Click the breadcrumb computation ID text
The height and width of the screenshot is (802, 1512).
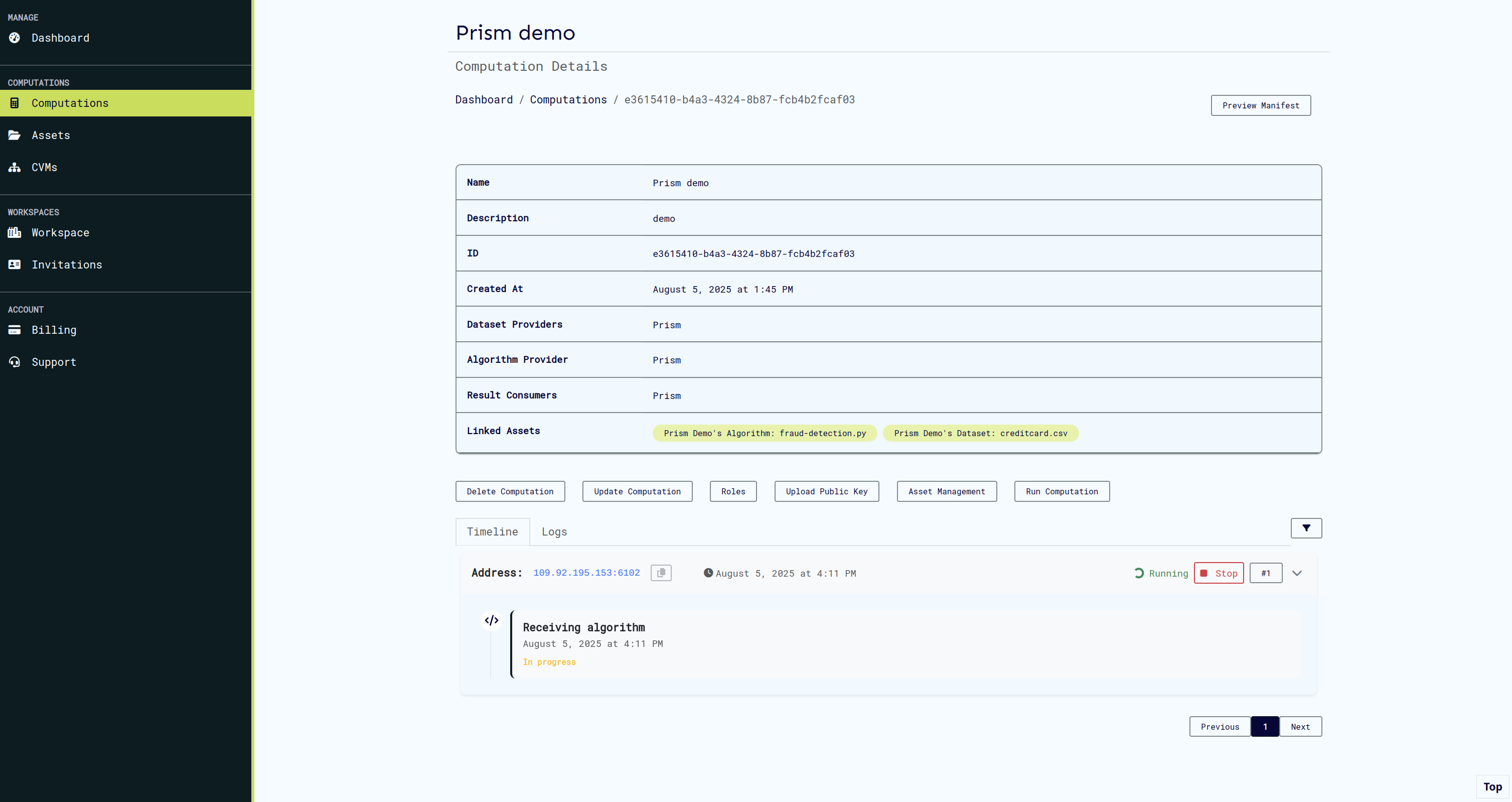(739, 100)
